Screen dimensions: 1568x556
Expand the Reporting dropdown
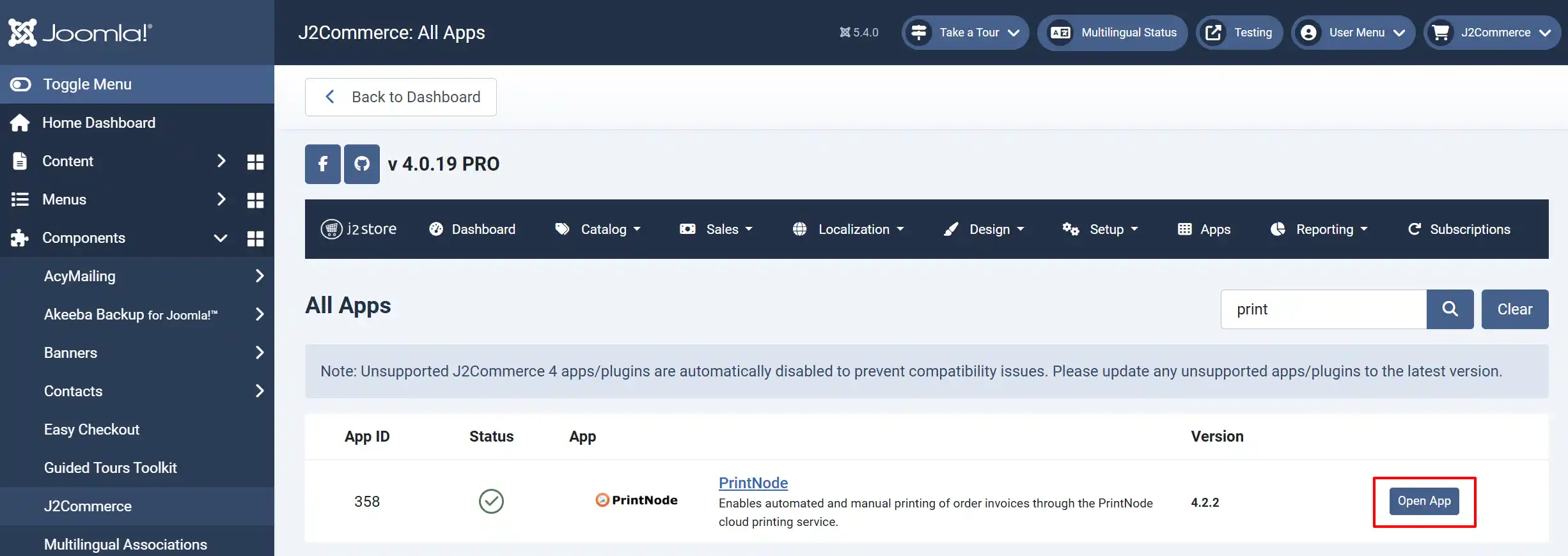tap(1319, 229)
